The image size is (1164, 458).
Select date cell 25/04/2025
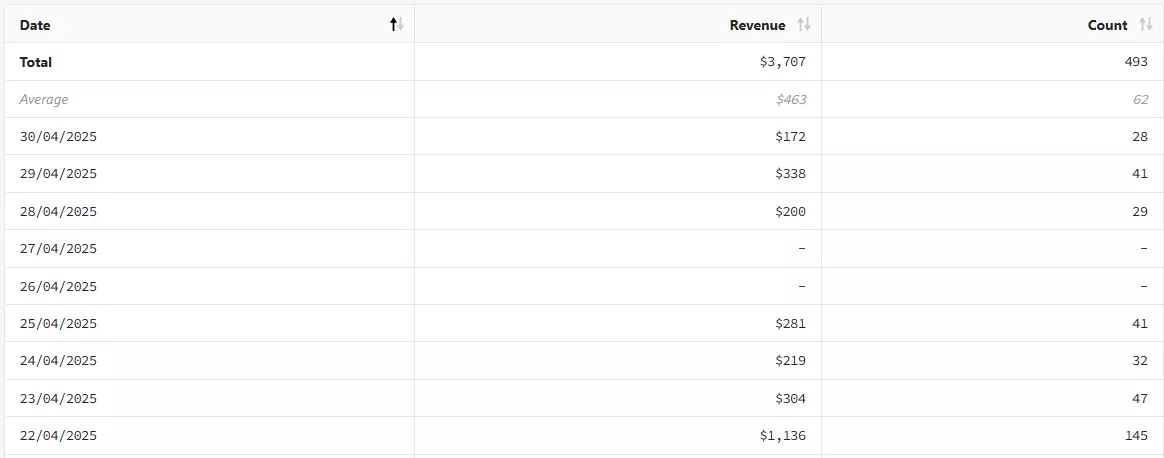(x=58, y=324)
